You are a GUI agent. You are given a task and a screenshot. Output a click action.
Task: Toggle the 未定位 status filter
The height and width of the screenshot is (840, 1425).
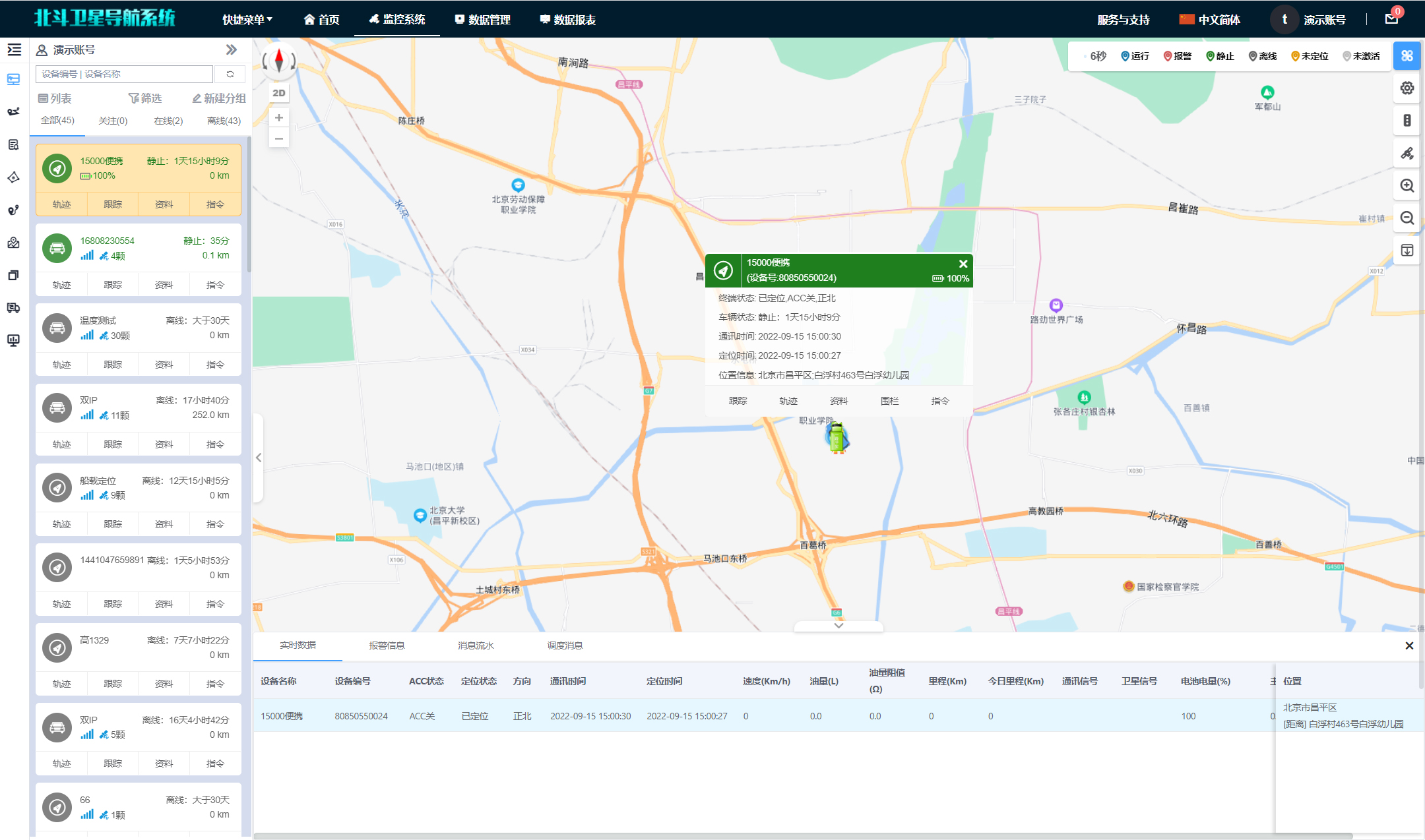coord(1310,56)
